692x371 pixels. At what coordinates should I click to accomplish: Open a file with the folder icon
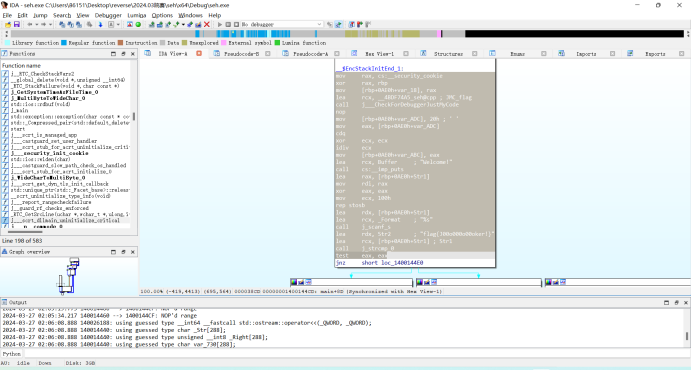coord(8,25)
